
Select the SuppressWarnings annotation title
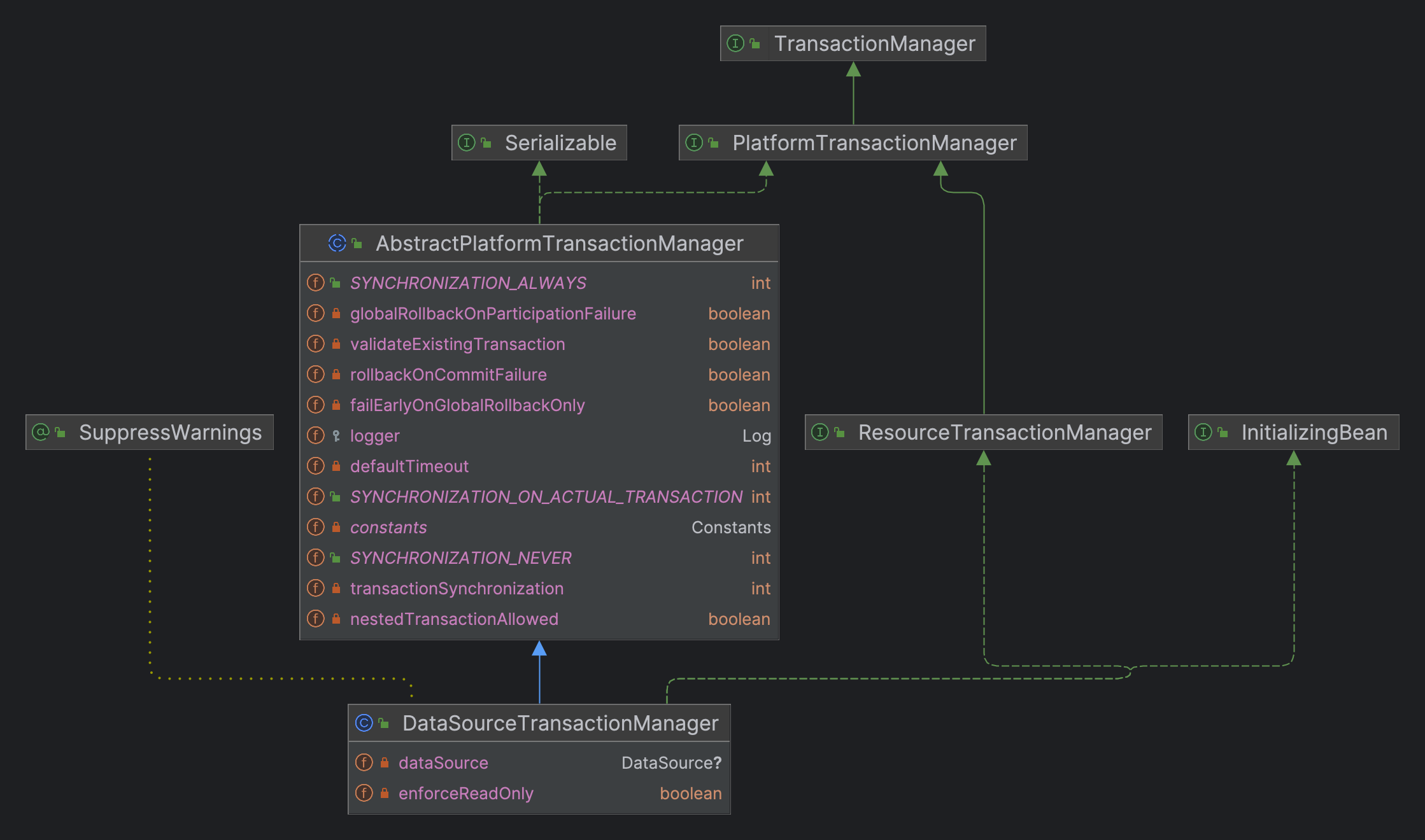(170, 432)
